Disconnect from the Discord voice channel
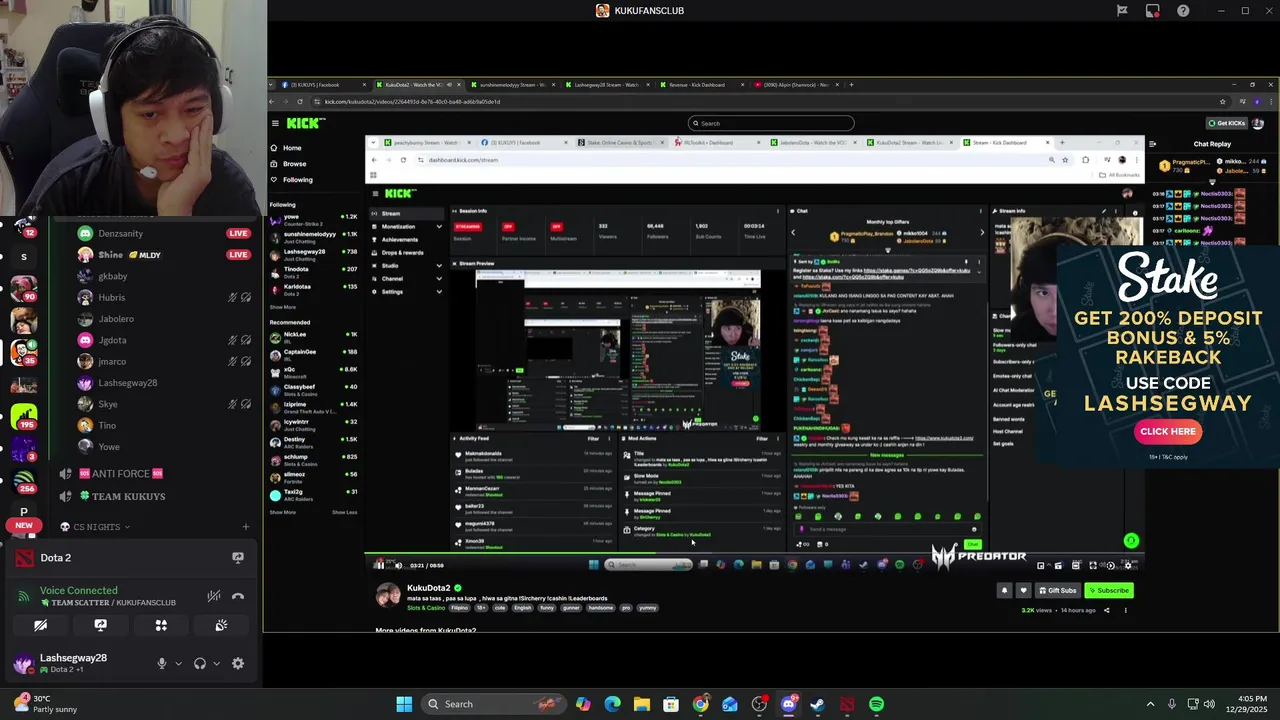This screenshot has width=1280, height=720. coord(238,596)
